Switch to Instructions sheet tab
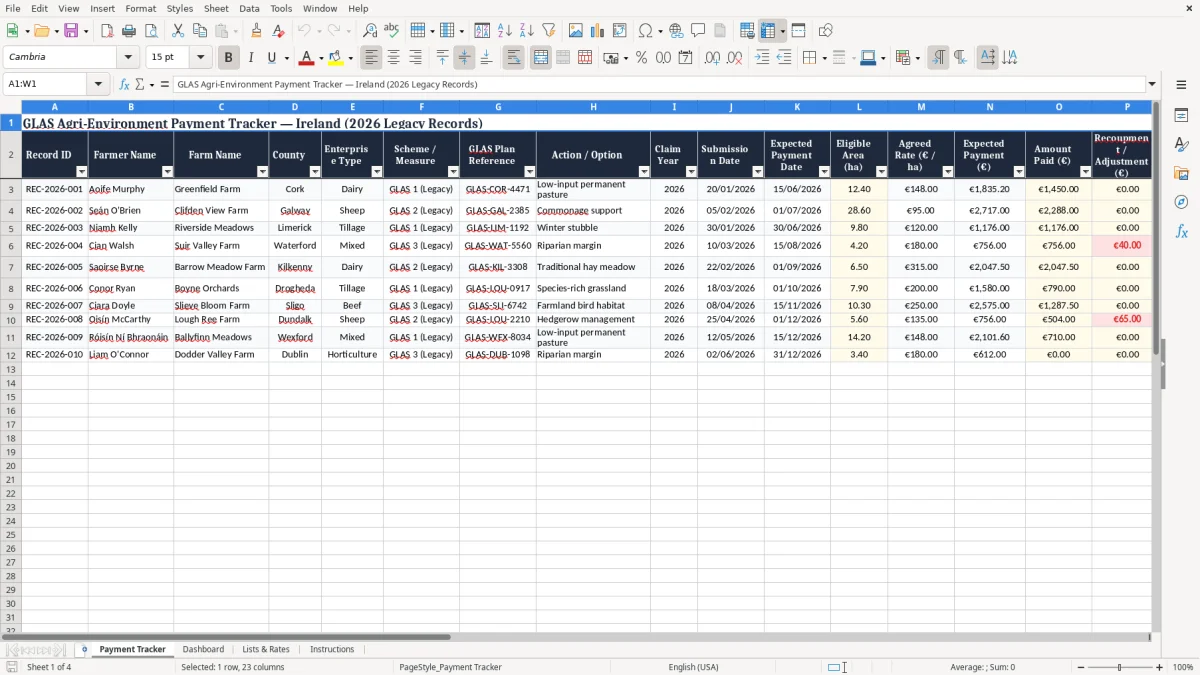The image size is (1200, 675). 332,650
